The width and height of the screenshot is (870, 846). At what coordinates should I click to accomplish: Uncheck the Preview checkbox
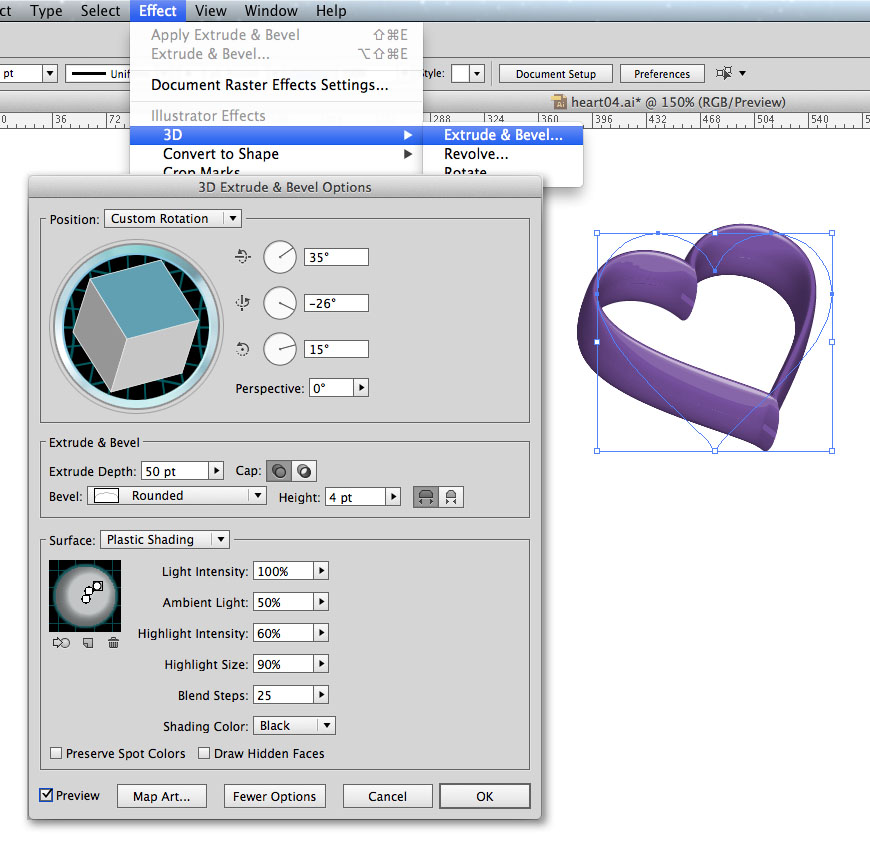pyautogui.click(x=46, y=795)
